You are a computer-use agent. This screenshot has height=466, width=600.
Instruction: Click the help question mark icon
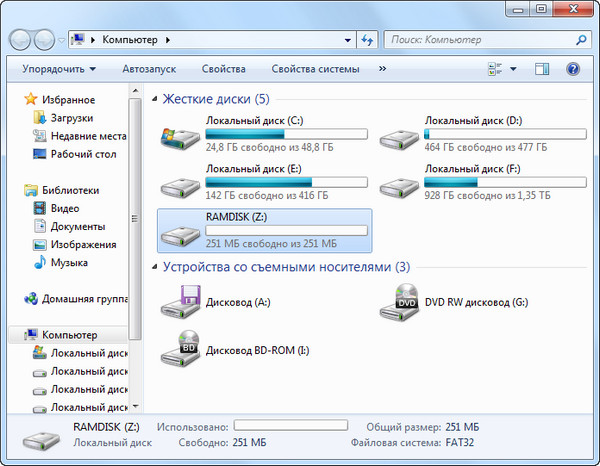(x=573, y=69)
